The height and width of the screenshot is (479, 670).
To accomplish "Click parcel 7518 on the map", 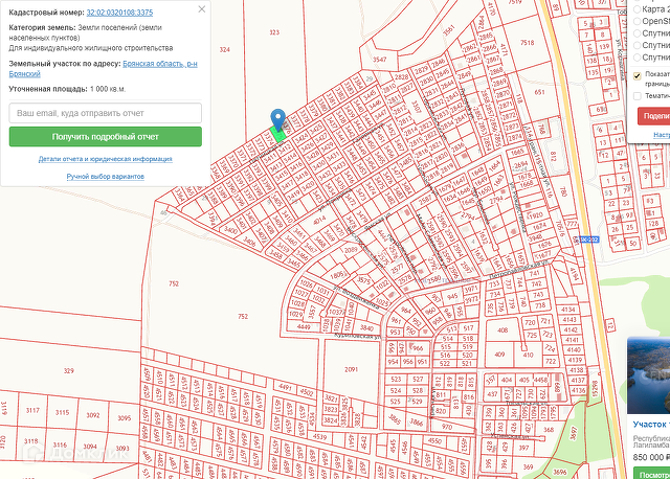I will (x=527, y=43).
